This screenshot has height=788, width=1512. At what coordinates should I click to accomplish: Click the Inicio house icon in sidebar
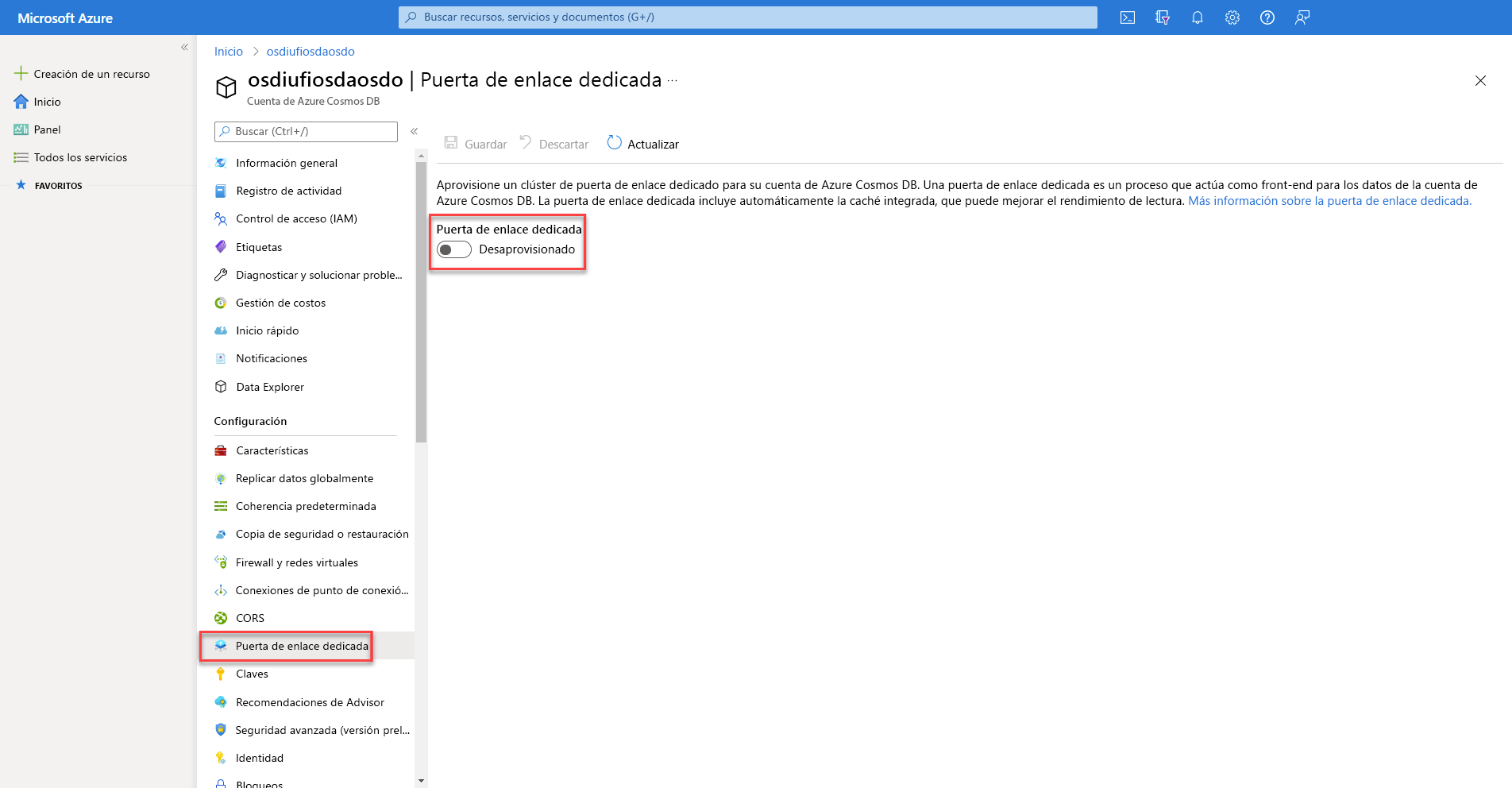tap(21, 102)
